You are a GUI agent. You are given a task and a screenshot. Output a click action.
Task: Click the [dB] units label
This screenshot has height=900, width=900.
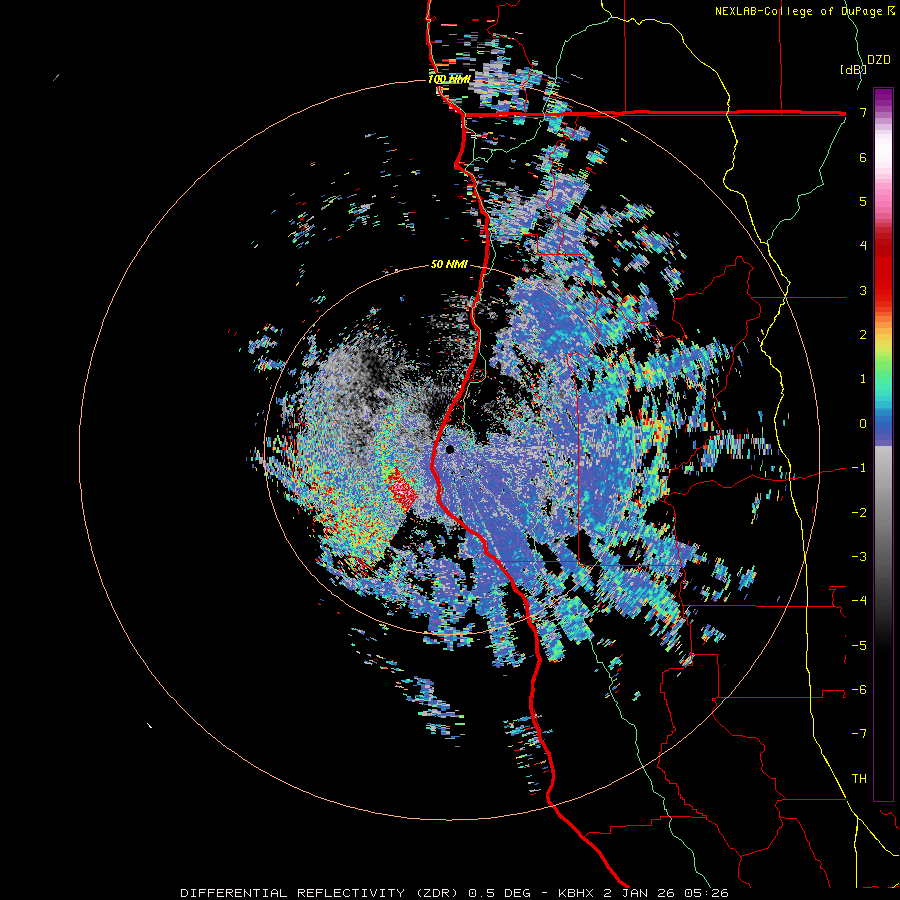pos(852,69)
